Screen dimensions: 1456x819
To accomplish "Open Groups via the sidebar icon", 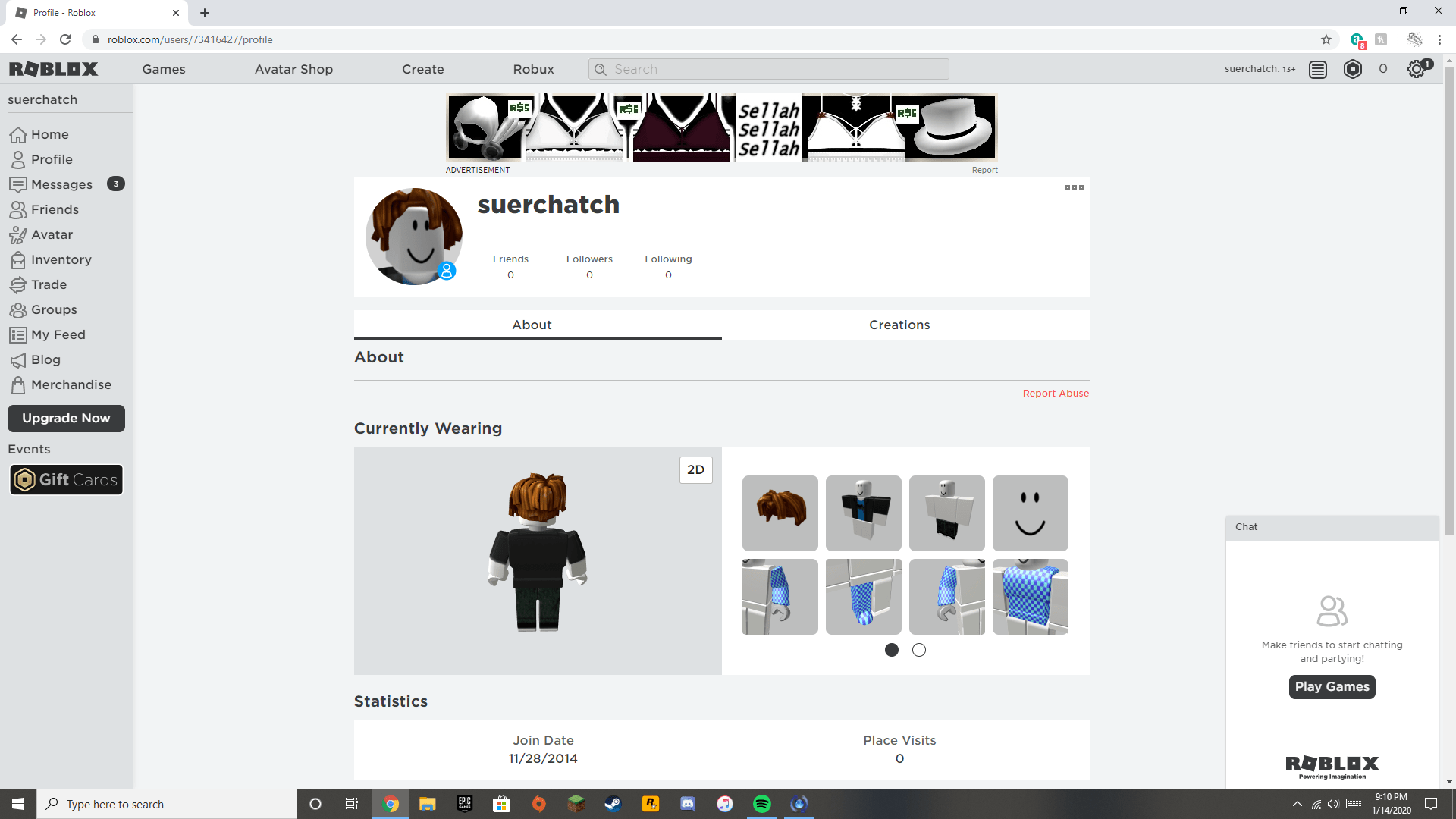I will (x=53, y=309).
